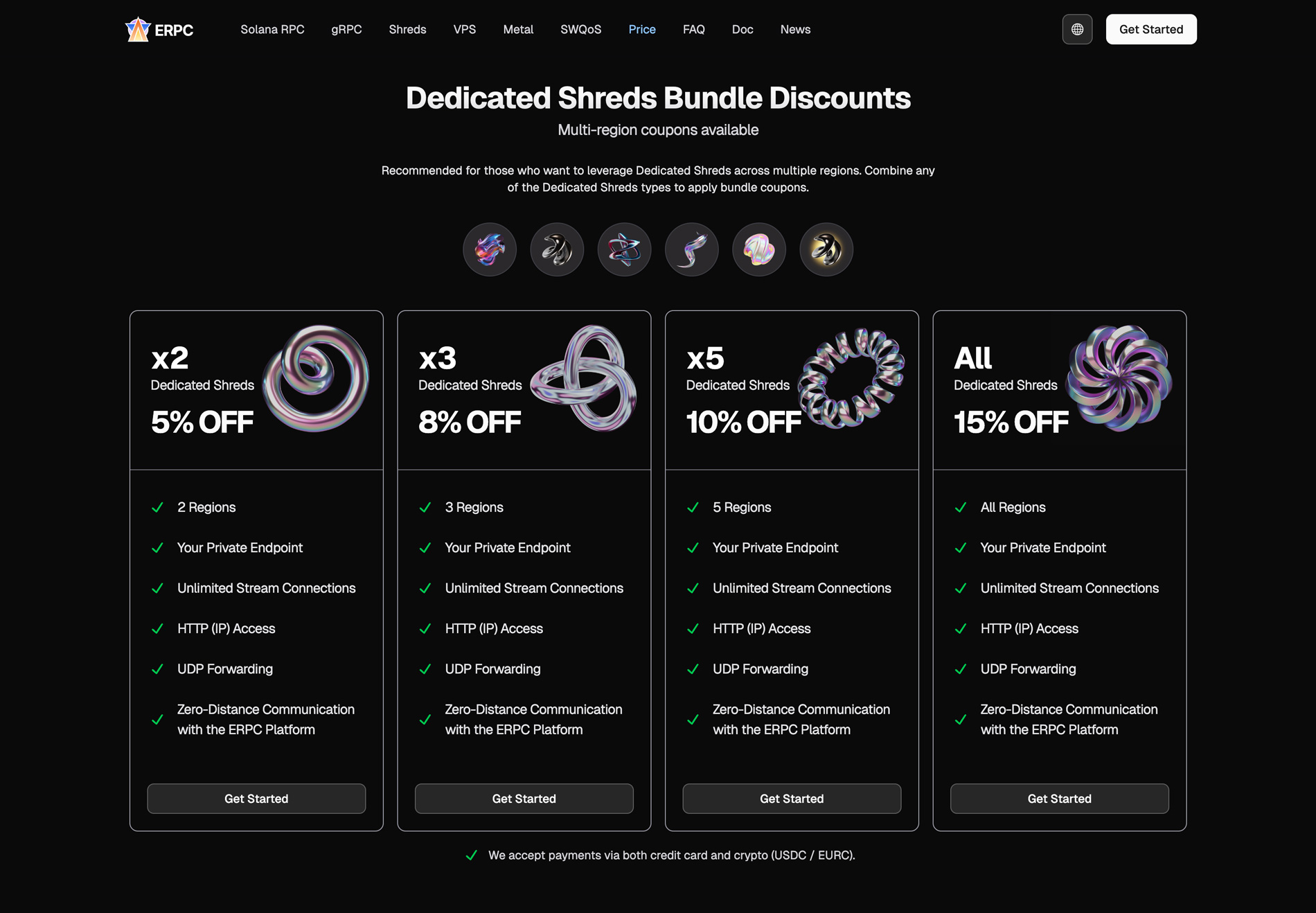Click the golden swirl shred icon
Image resolution: width=1316 pixels, height=913 pixels.
826,249
